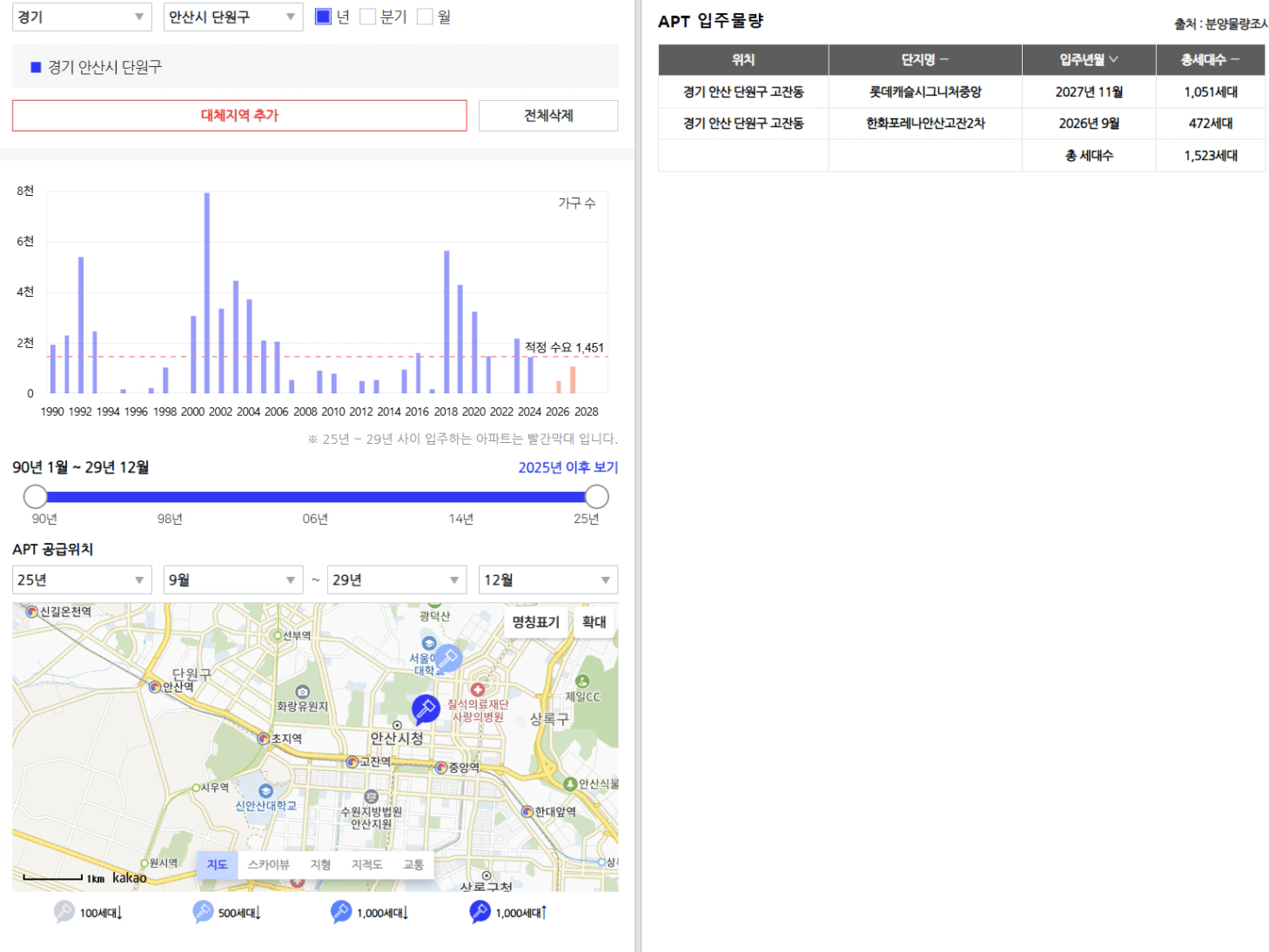The image size is (1269, 952).
Task: Click the 1,523세대 total households cell
Action: pos(1211,156)
